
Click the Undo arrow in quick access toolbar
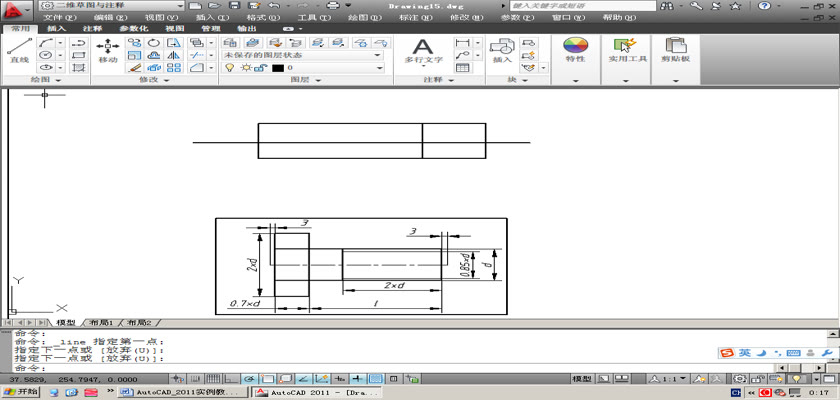tap(273, 5)
